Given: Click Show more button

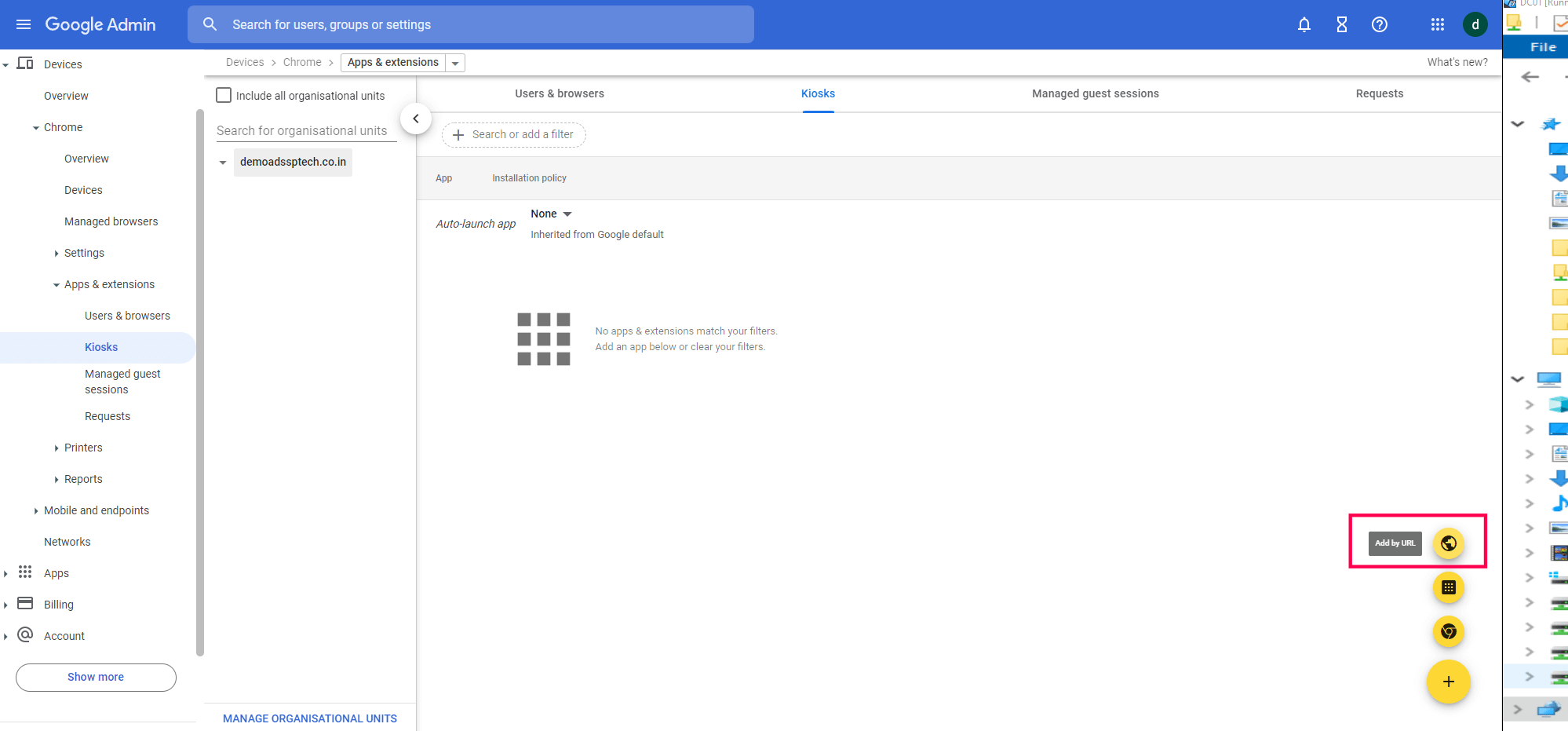Looking at the screenshot, I should (96, 677).
